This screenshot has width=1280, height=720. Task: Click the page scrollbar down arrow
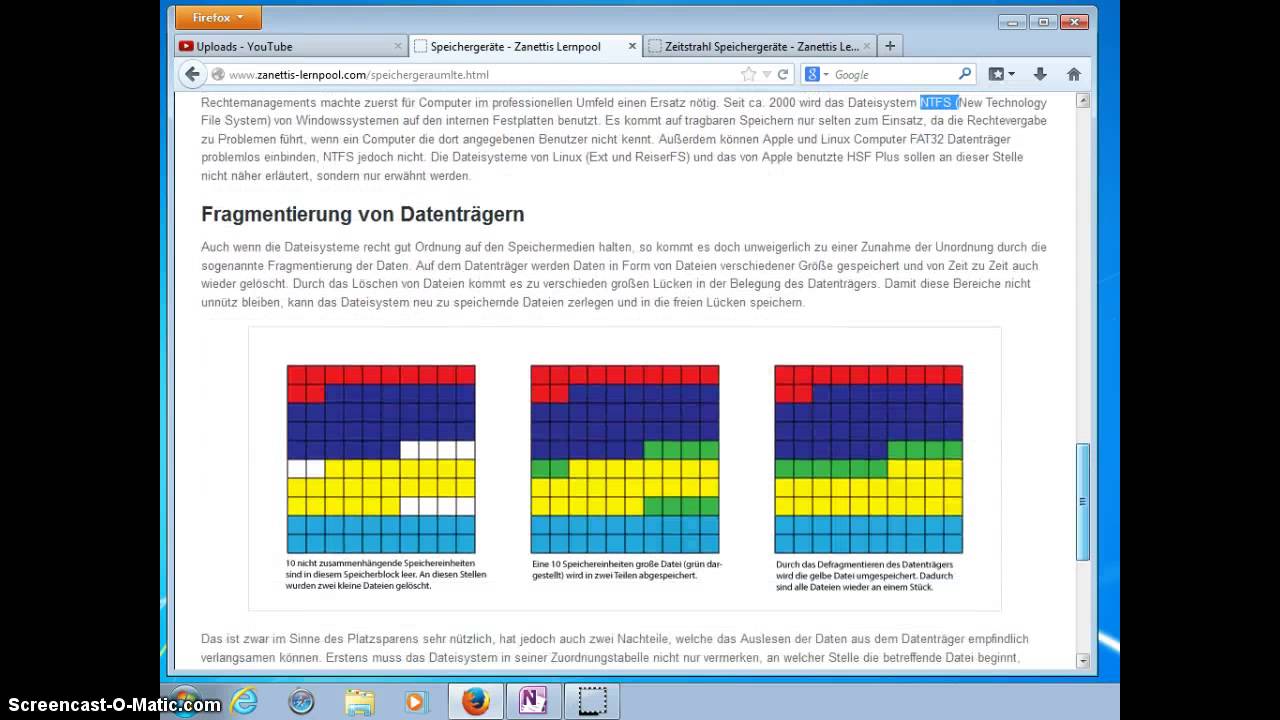click(1082, 661)
